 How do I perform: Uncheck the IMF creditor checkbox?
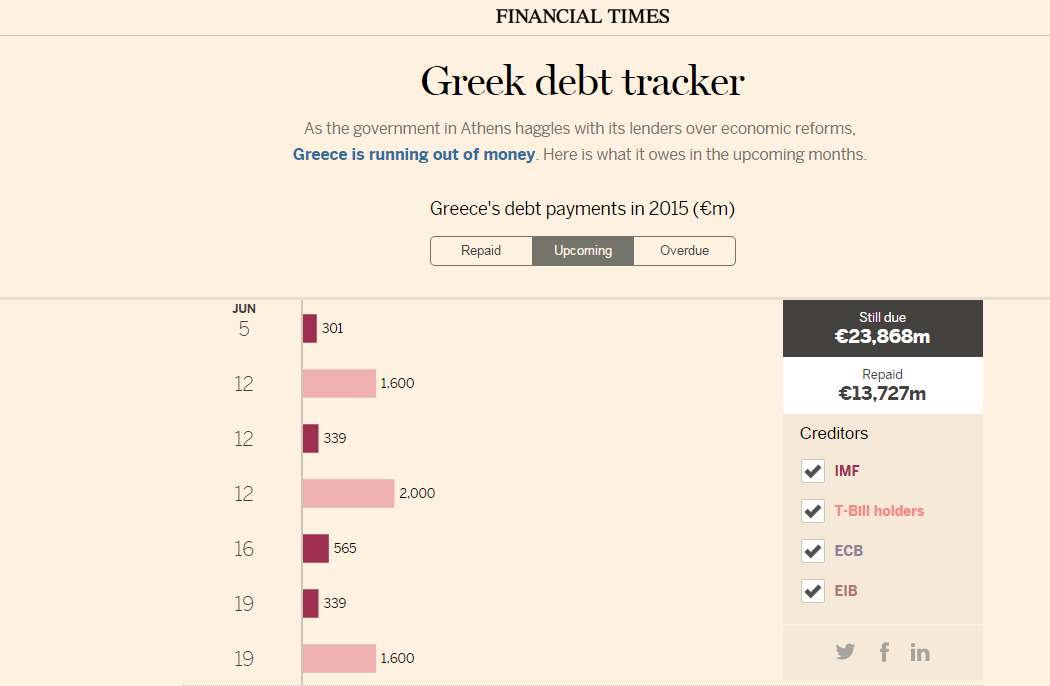pyautogui.click(x=813, y=471)
